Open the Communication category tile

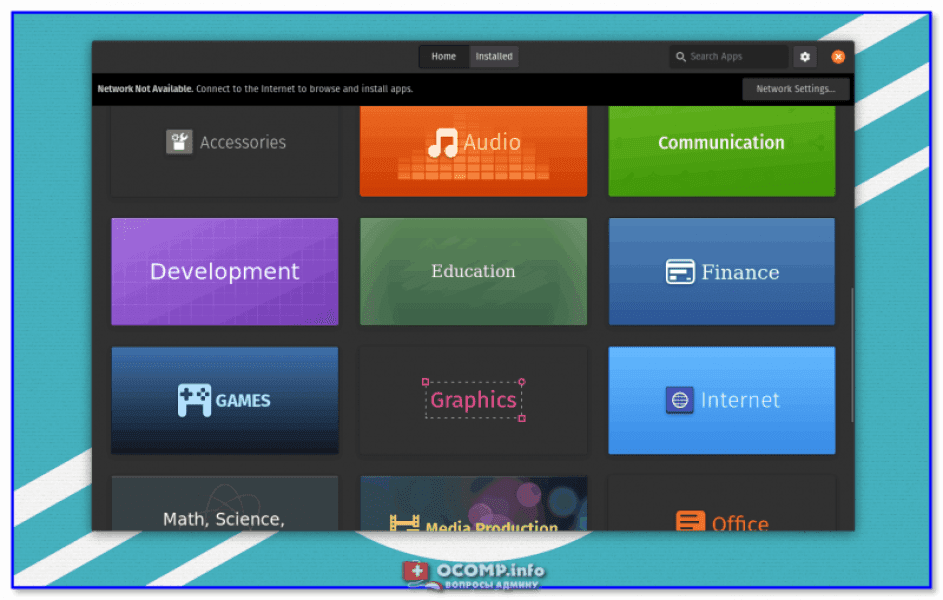point(721,150)
